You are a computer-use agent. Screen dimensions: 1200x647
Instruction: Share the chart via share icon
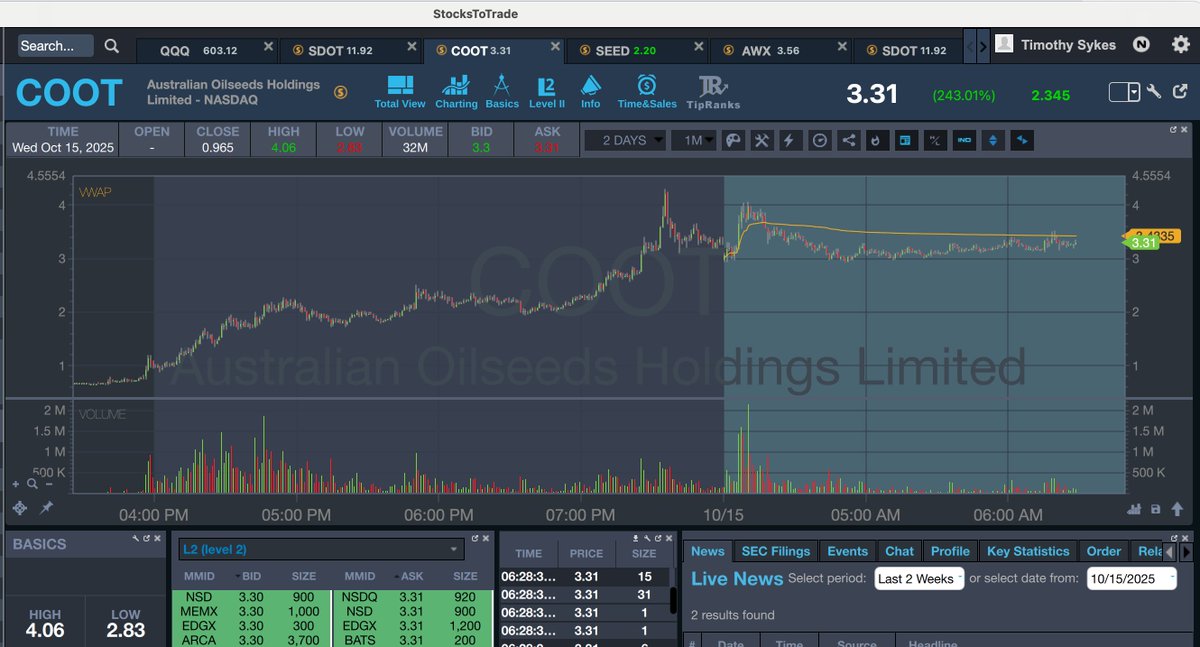tap(848, 141)
